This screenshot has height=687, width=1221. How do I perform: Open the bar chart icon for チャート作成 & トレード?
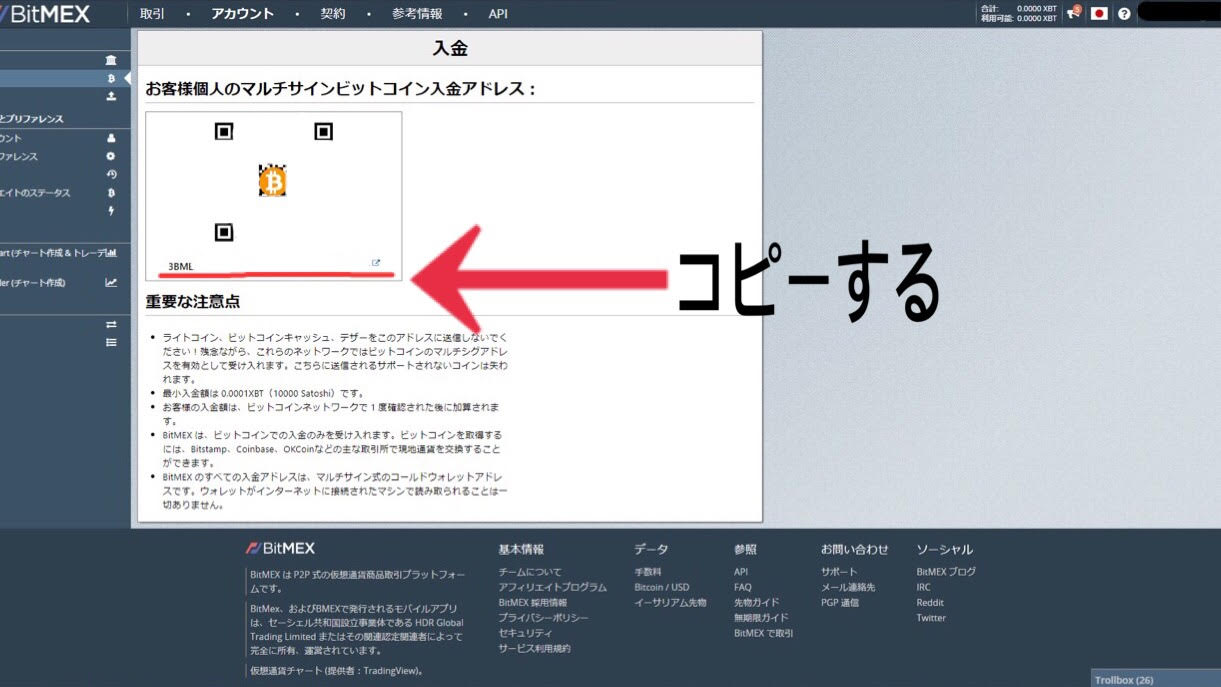coord(111,253)
